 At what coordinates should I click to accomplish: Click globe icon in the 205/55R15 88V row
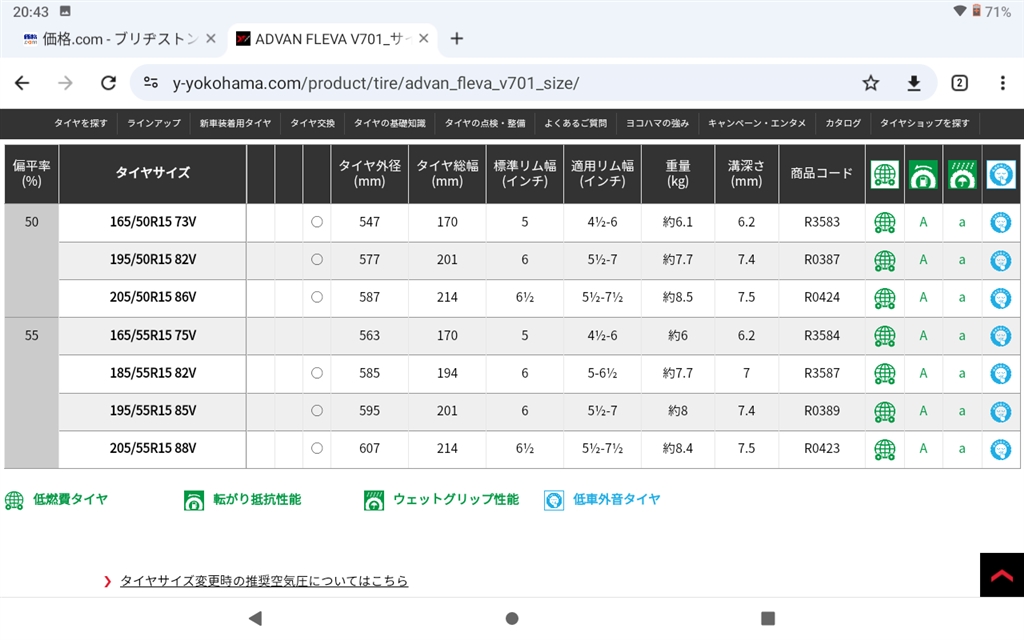tap(885, 449)
